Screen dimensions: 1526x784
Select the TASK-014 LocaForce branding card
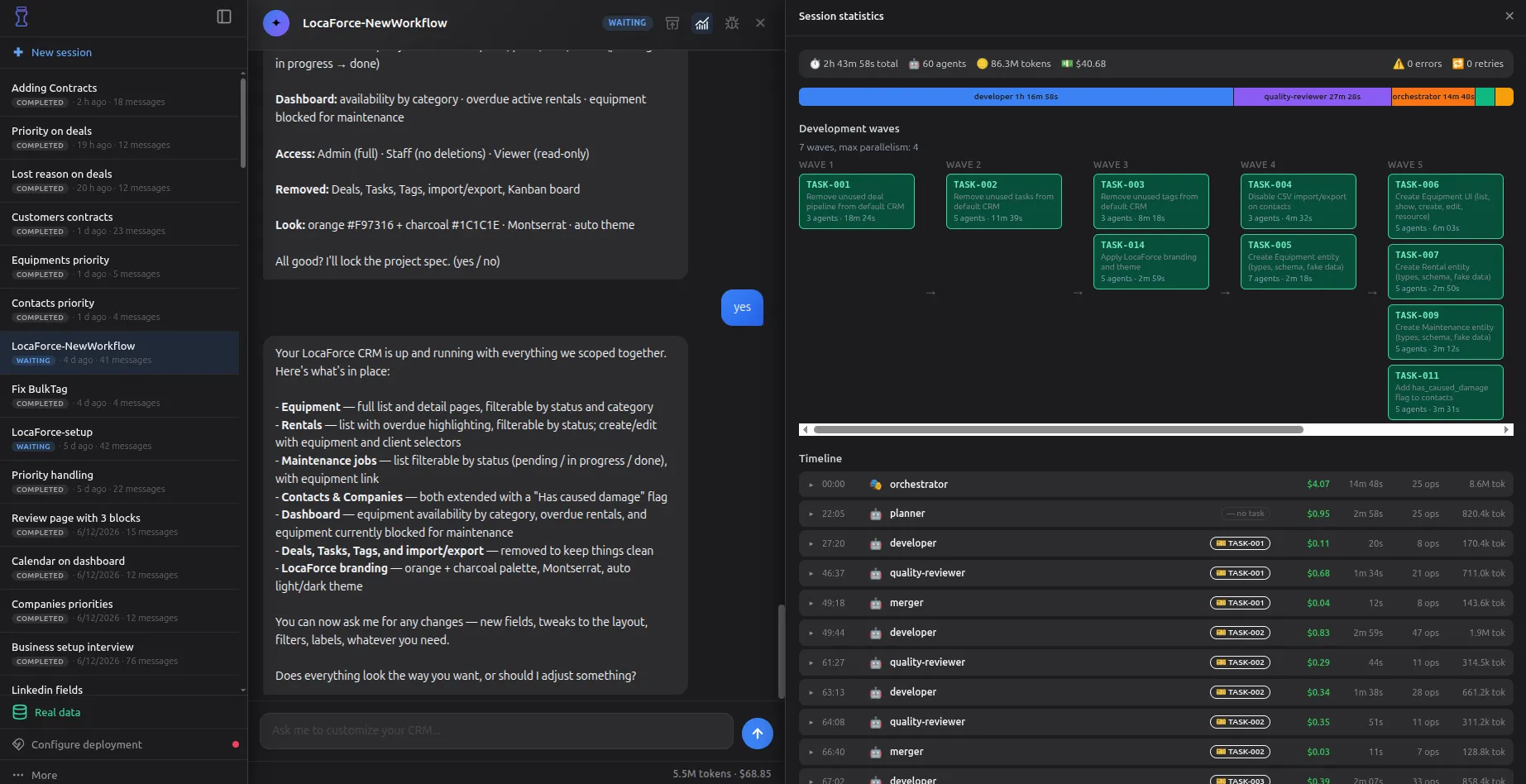click(x=1150, y=261)
